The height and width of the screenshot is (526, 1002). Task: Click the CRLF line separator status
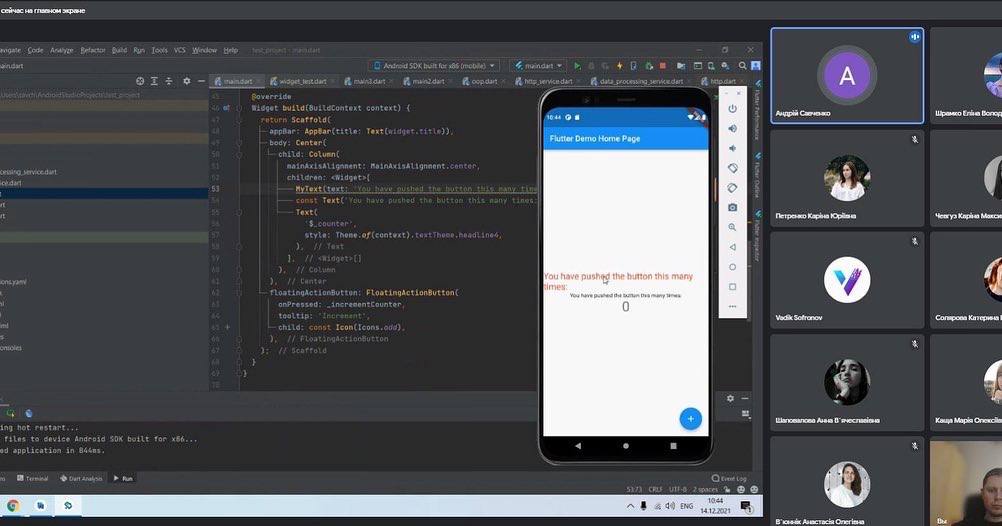[x=655, y=490]
